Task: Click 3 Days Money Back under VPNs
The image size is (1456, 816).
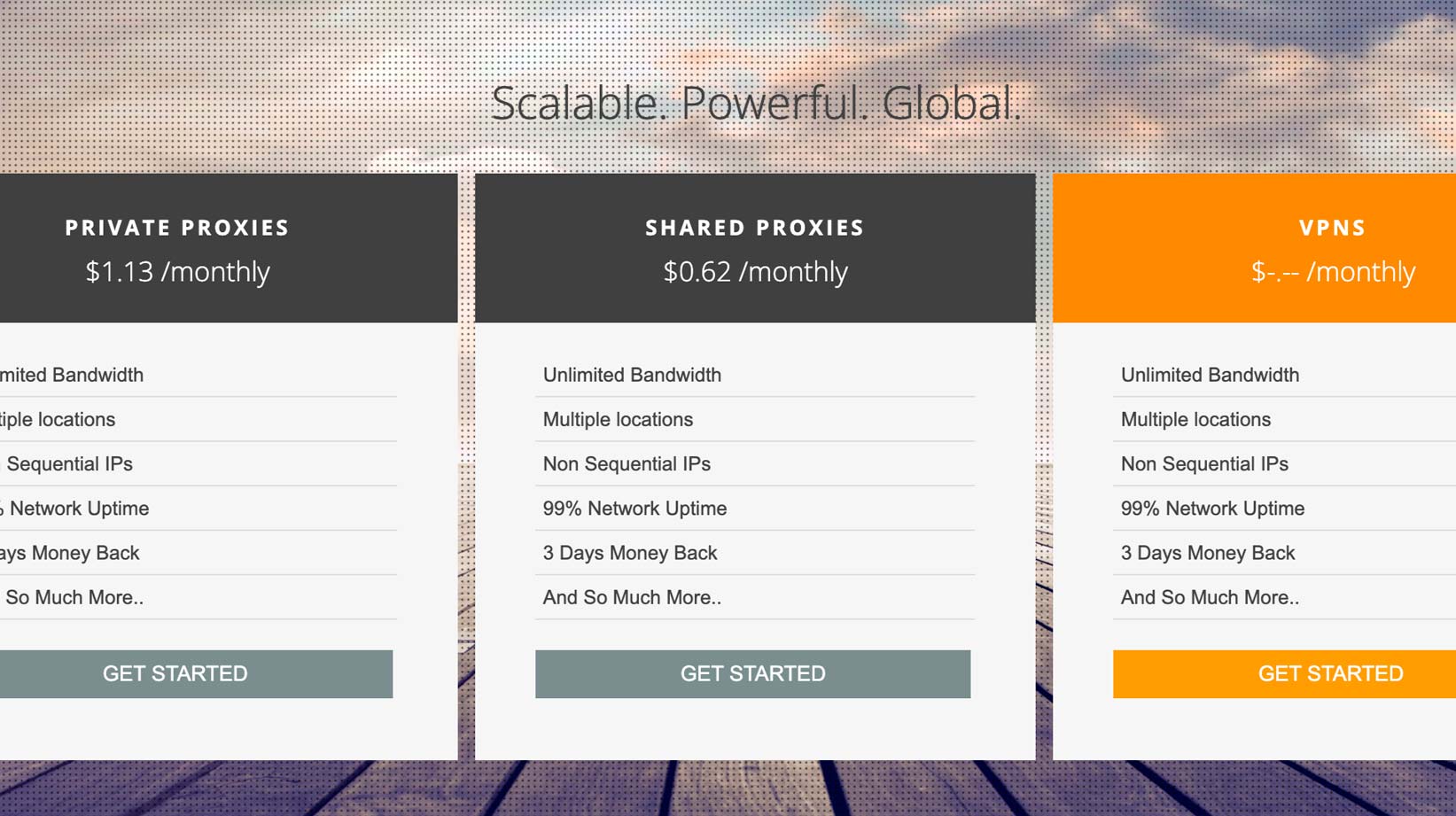Action: [1208, 553]
